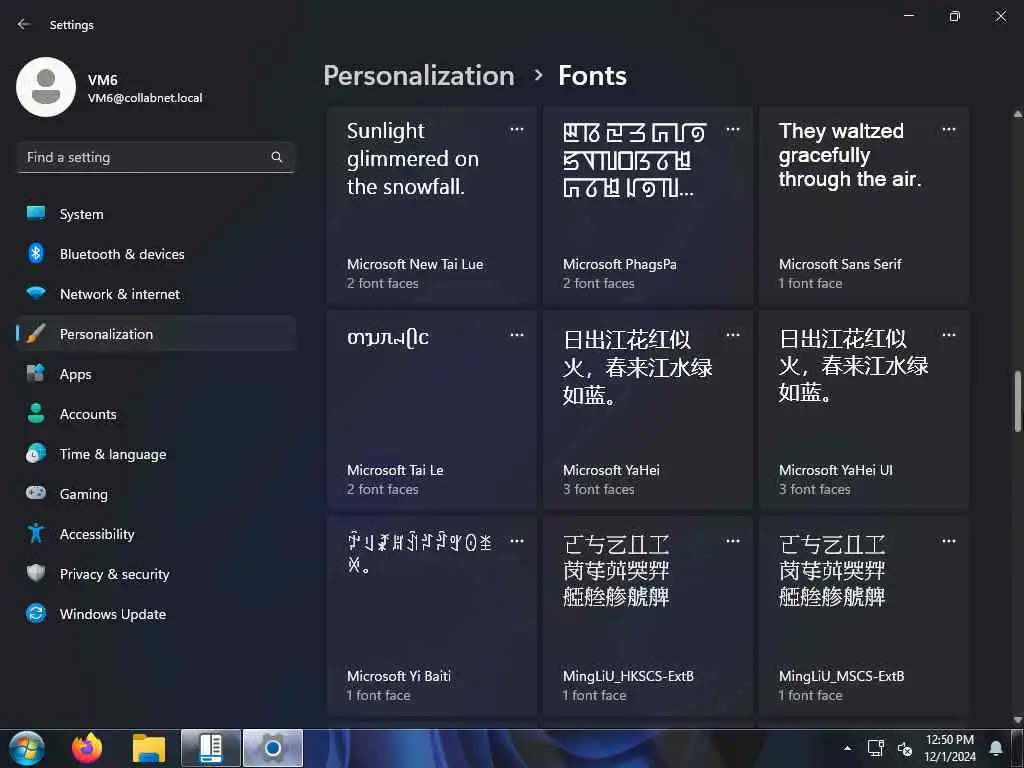Image resolution: width=1024 pixels, height=768 pixels.
Task: Open more options for Microsoft YaHei UI
Action: tap(949, 335)
